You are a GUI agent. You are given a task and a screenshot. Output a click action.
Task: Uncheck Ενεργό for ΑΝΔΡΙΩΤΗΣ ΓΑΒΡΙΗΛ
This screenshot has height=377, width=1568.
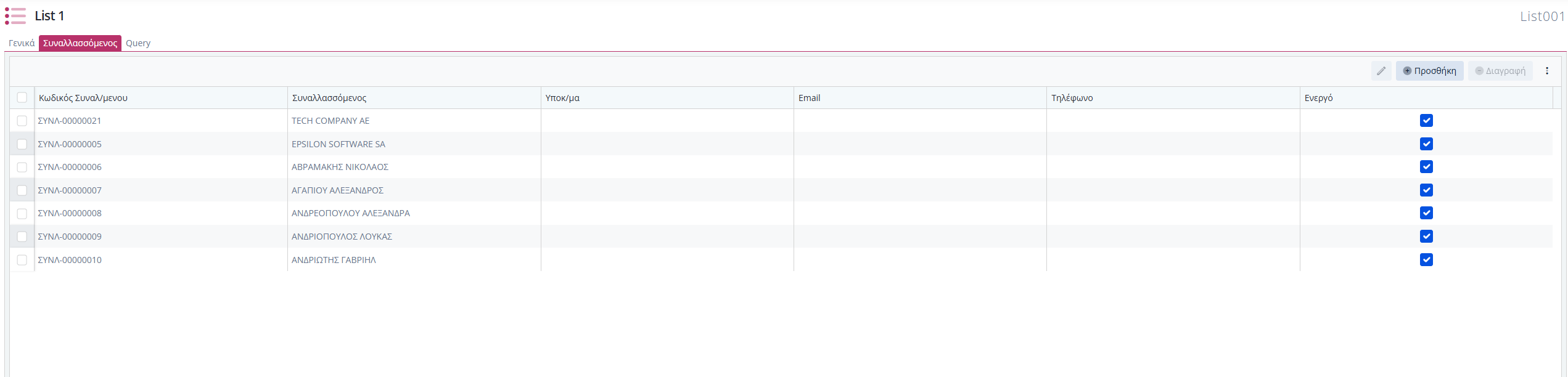tap(1426, 260)
